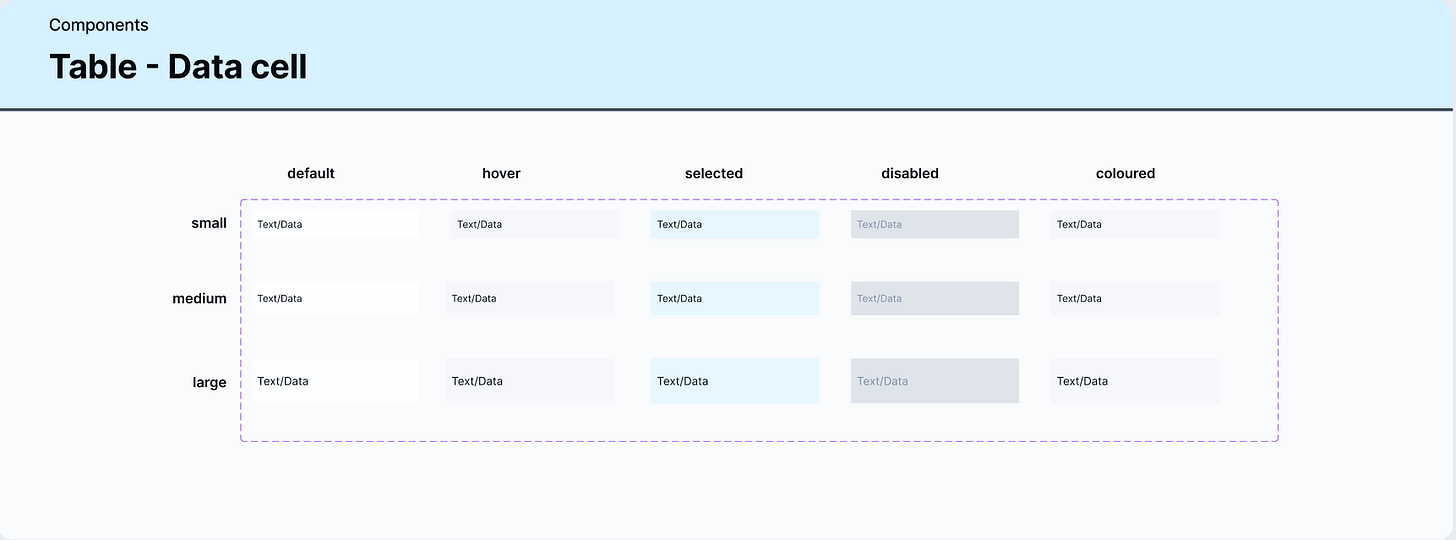Image resolution: width=1456 pixels, height=540 pixels.
Task: Click the 'disabled' column heading
Action: [910, 173]
